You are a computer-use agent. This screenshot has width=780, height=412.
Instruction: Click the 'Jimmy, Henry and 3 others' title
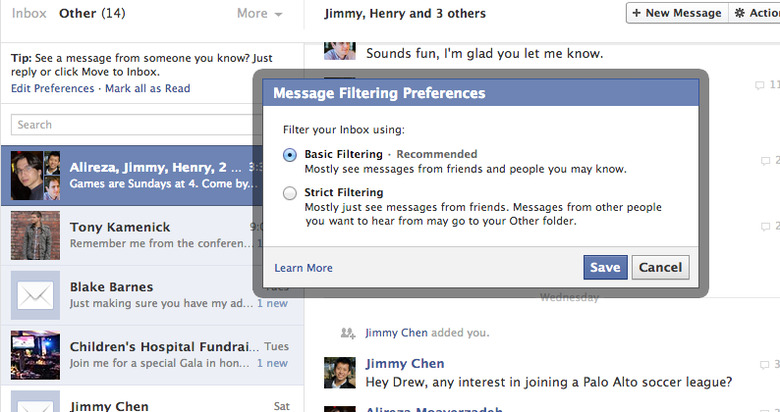click(x=405, y=13)
